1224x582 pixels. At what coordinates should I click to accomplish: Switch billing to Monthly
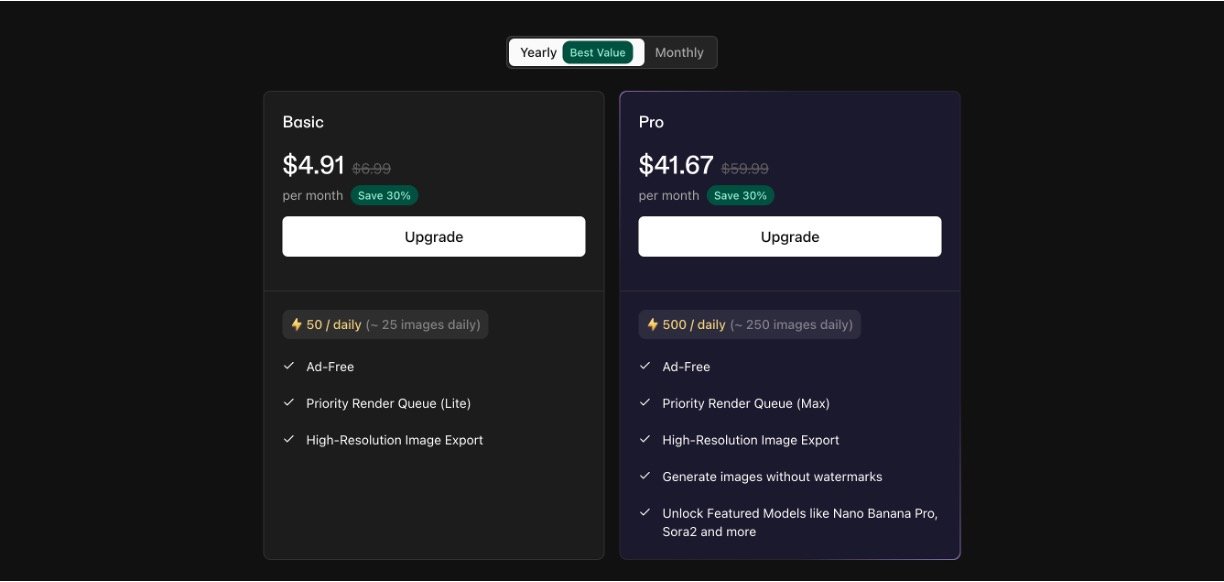(x=679, y=53)
